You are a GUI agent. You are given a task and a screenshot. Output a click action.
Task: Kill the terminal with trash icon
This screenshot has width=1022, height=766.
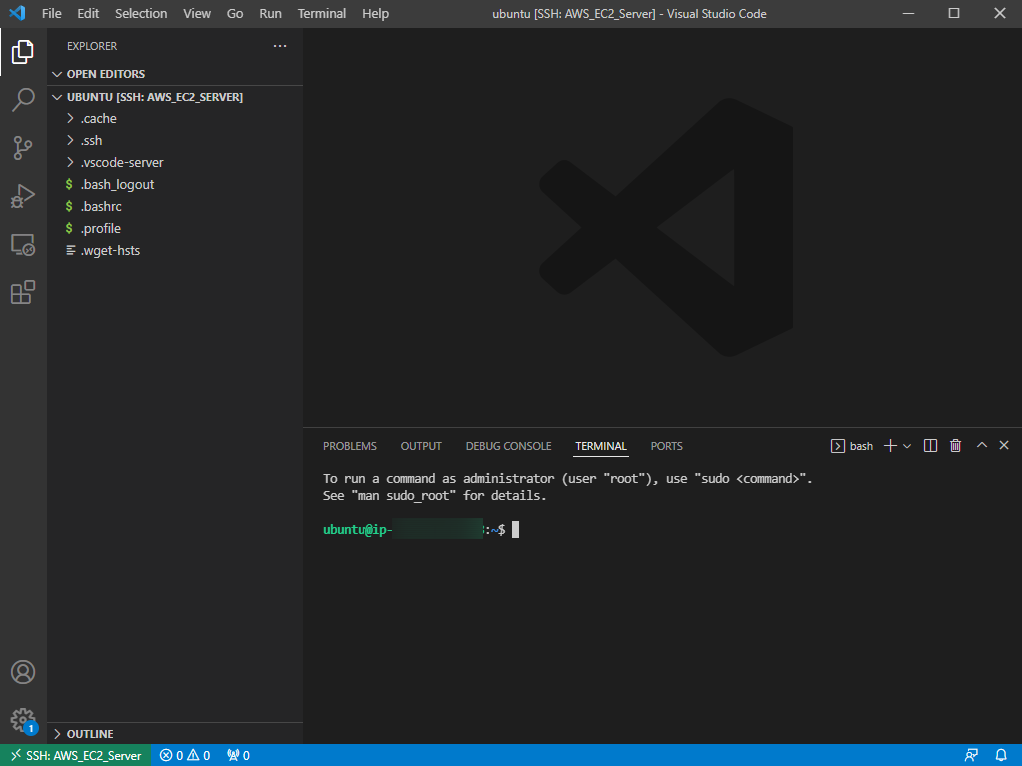click(956, 446)
